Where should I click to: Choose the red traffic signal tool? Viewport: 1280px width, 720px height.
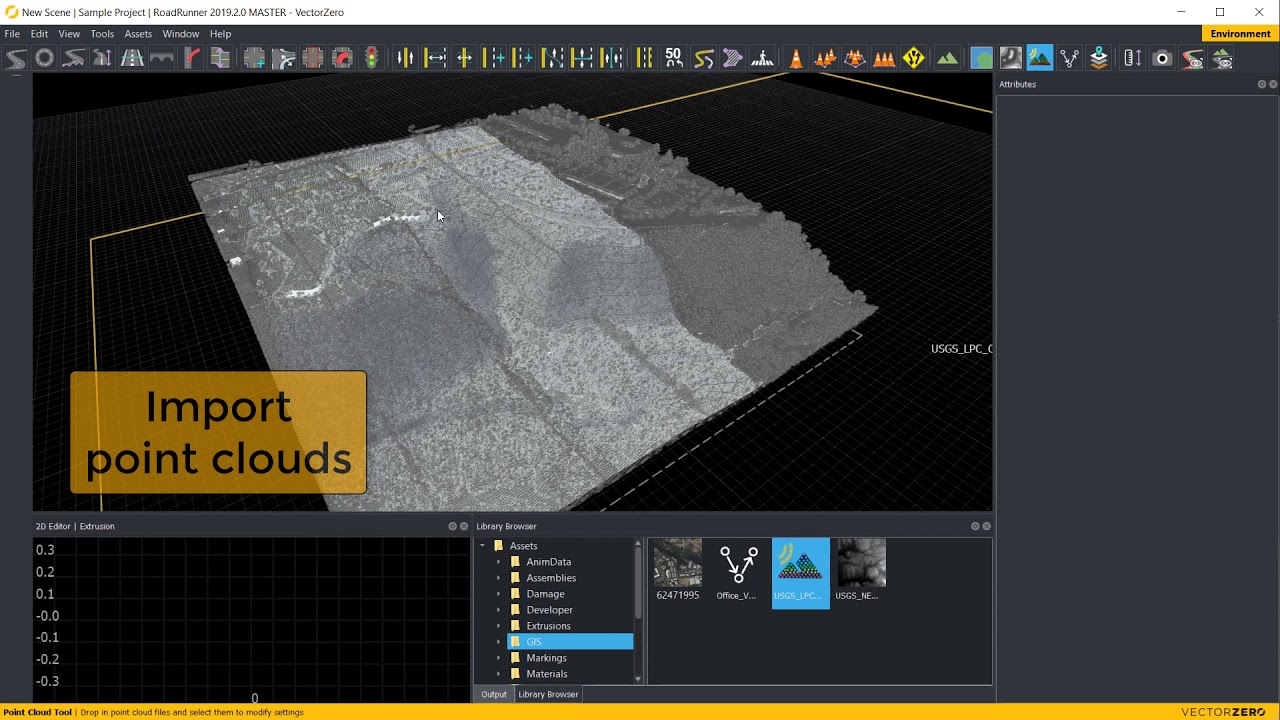pyautogui.click(x=371, y=59)
